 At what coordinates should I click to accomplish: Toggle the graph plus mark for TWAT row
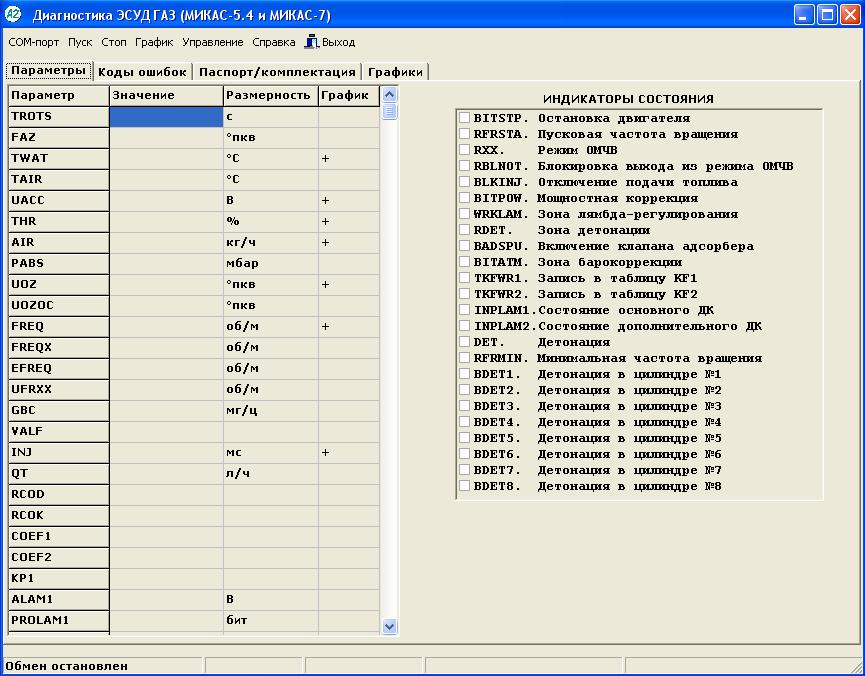pos(325,158)
